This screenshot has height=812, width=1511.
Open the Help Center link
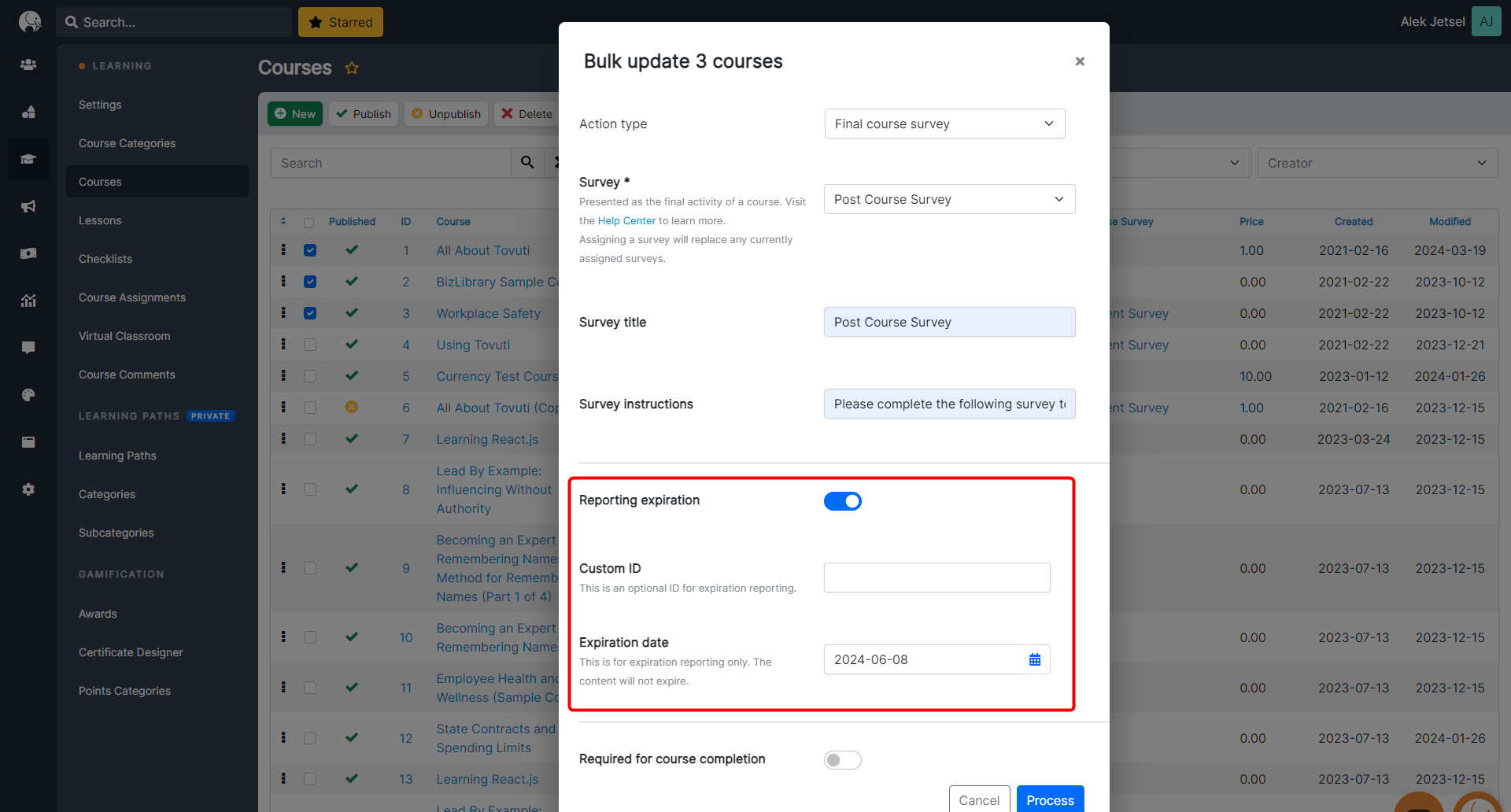[x=626, y=220]
